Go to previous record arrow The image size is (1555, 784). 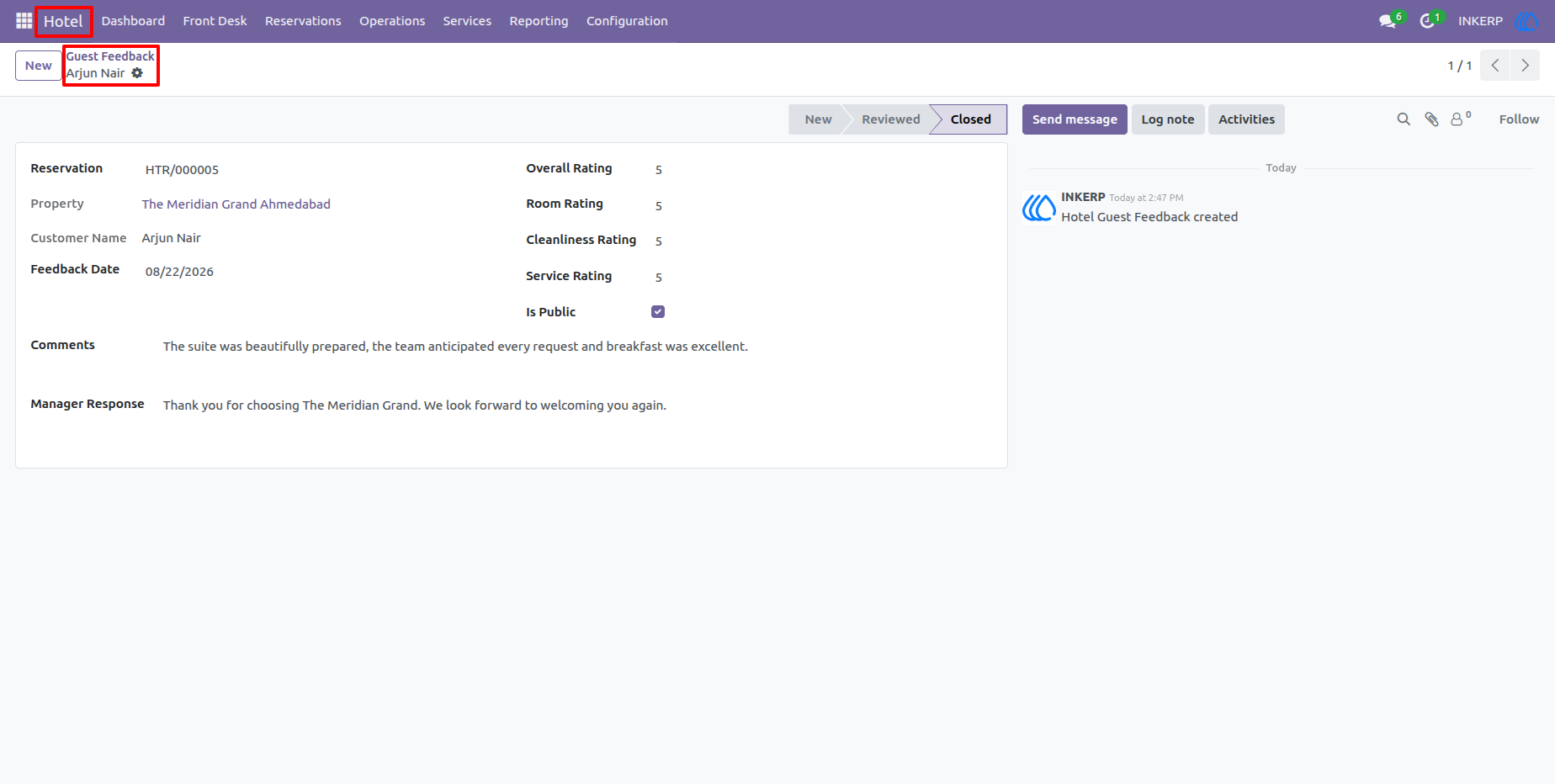1495,66
